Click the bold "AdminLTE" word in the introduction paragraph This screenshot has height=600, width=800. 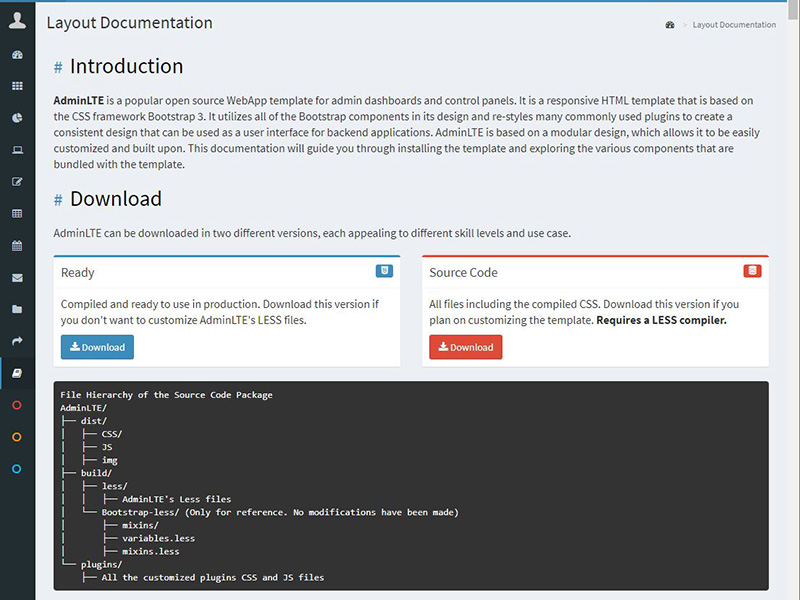coord(79,101)
